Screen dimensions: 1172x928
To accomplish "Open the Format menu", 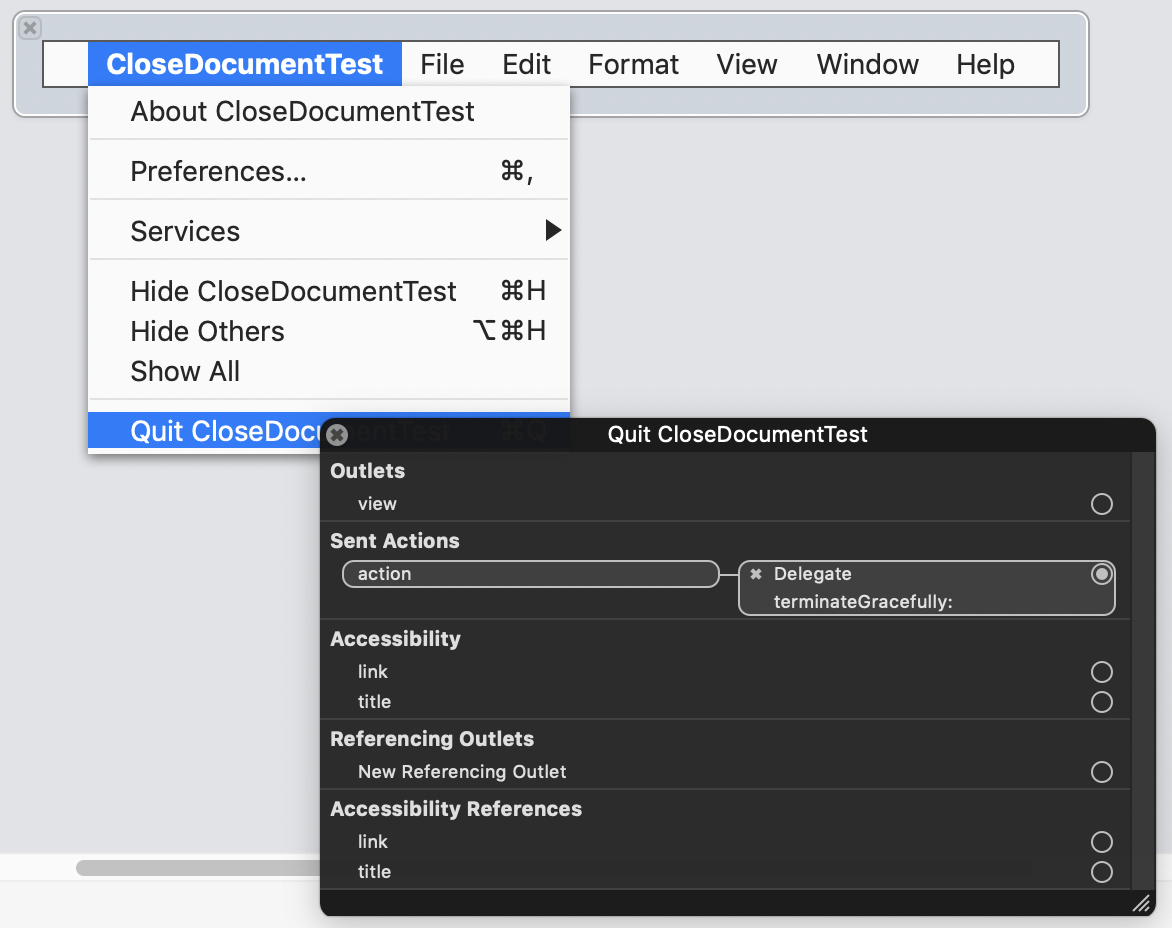I will [633, 64].
